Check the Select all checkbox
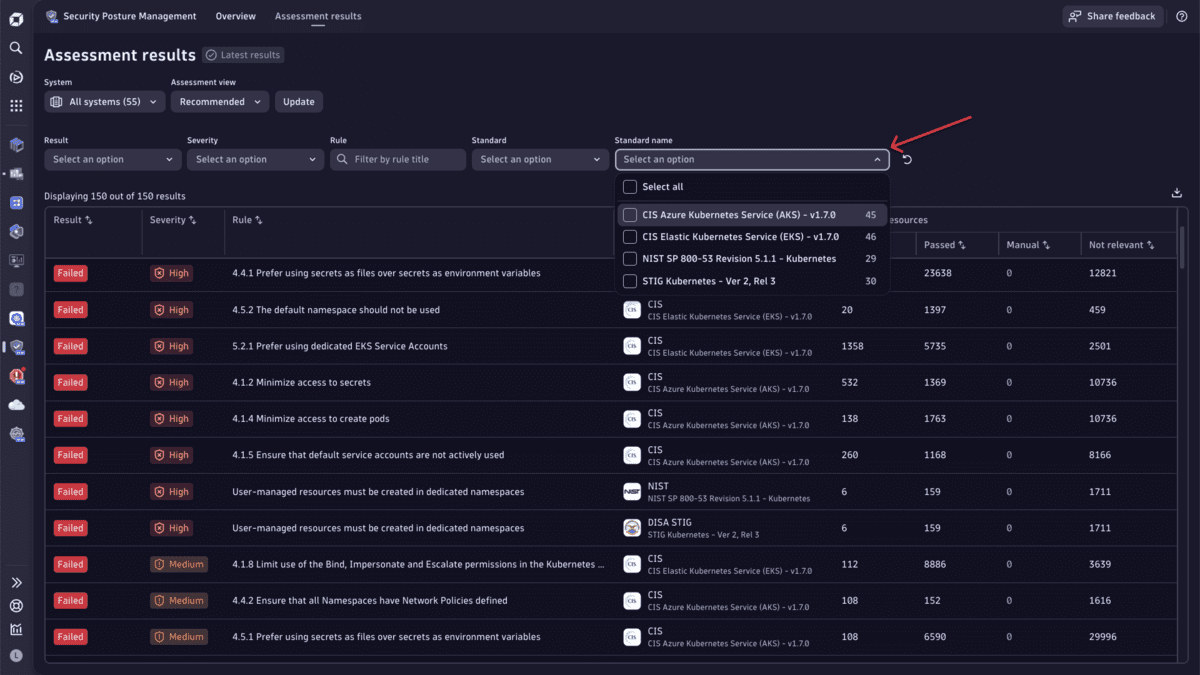 pos(630,187)
